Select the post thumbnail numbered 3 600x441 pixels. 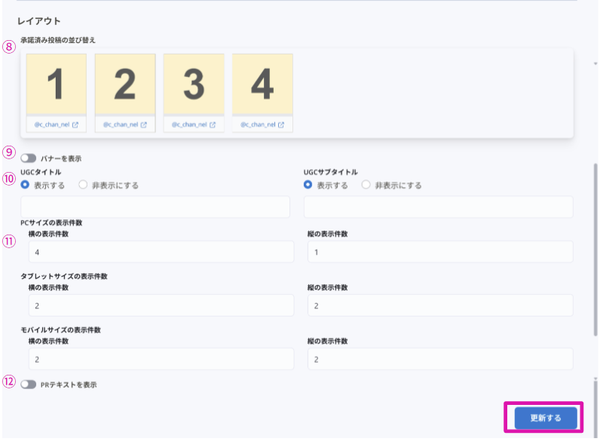click(194, 84)
